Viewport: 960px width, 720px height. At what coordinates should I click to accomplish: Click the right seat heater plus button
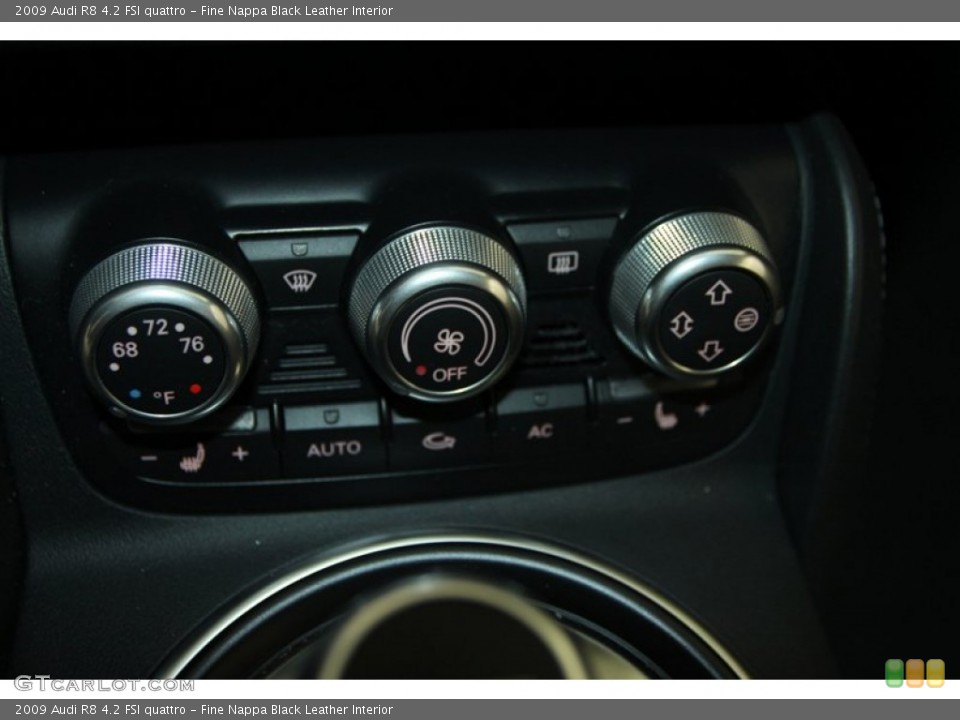(702, 409)
